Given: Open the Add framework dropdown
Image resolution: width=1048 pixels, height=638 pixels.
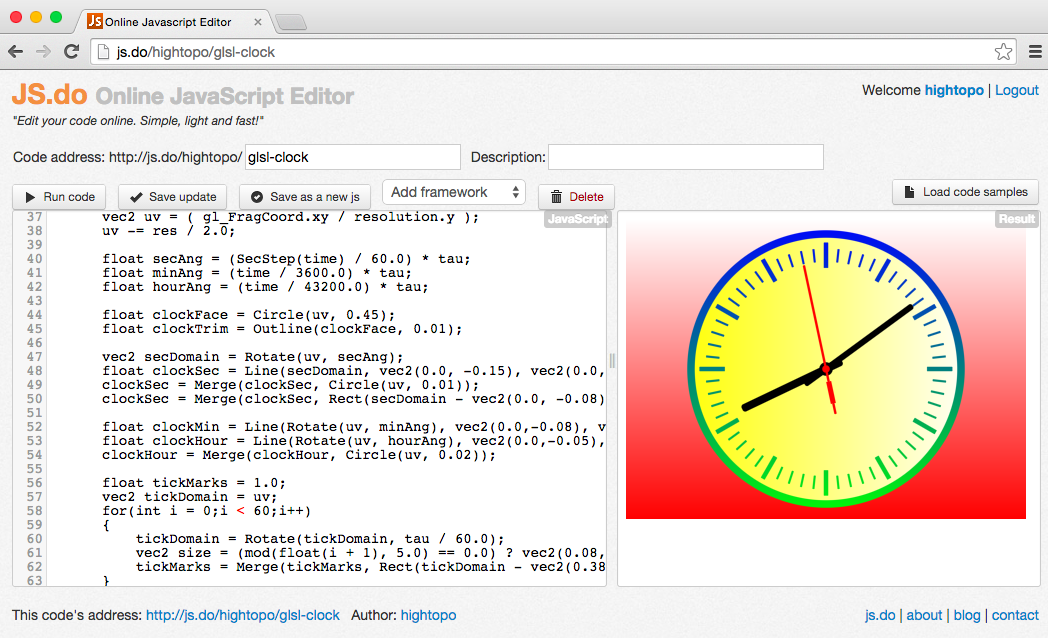Looking at the screenshot, I should 454,192.
